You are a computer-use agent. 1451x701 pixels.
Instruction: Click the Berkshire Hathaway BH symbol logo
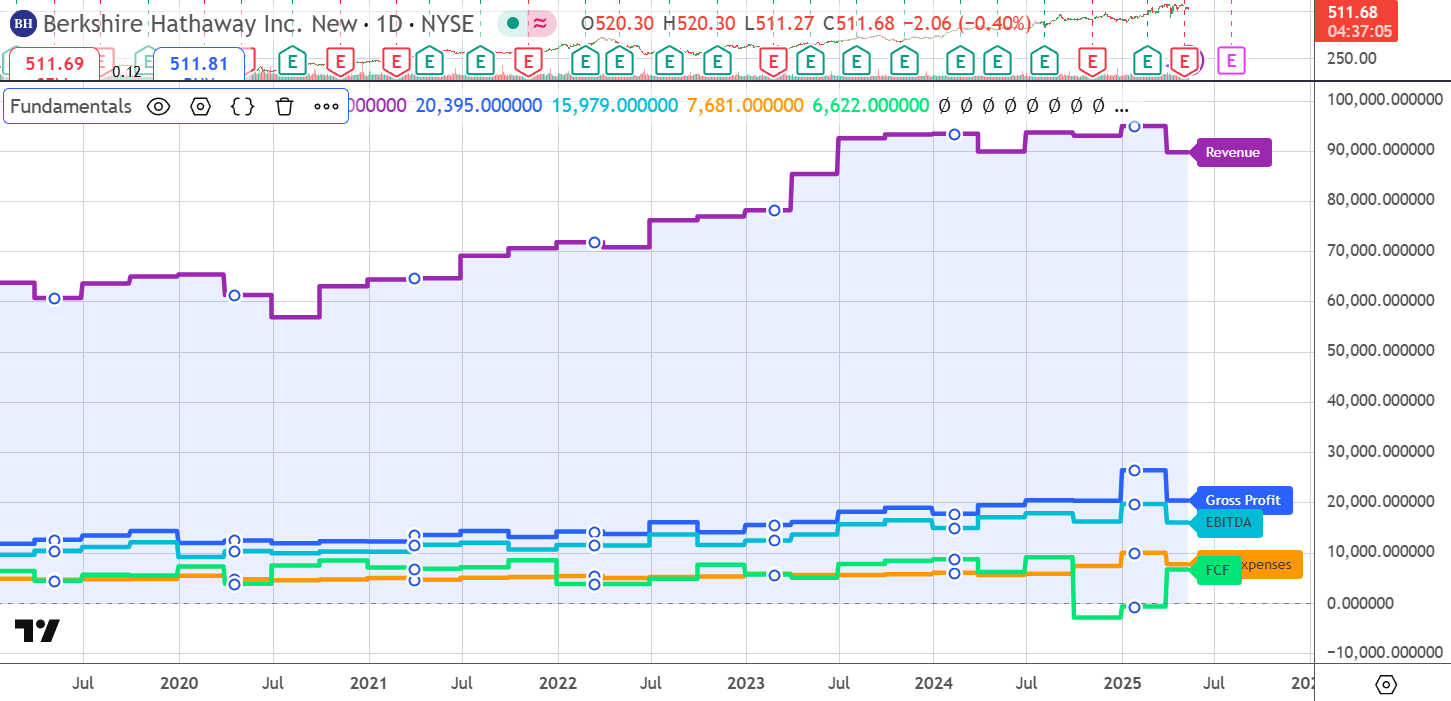point(24,22)
